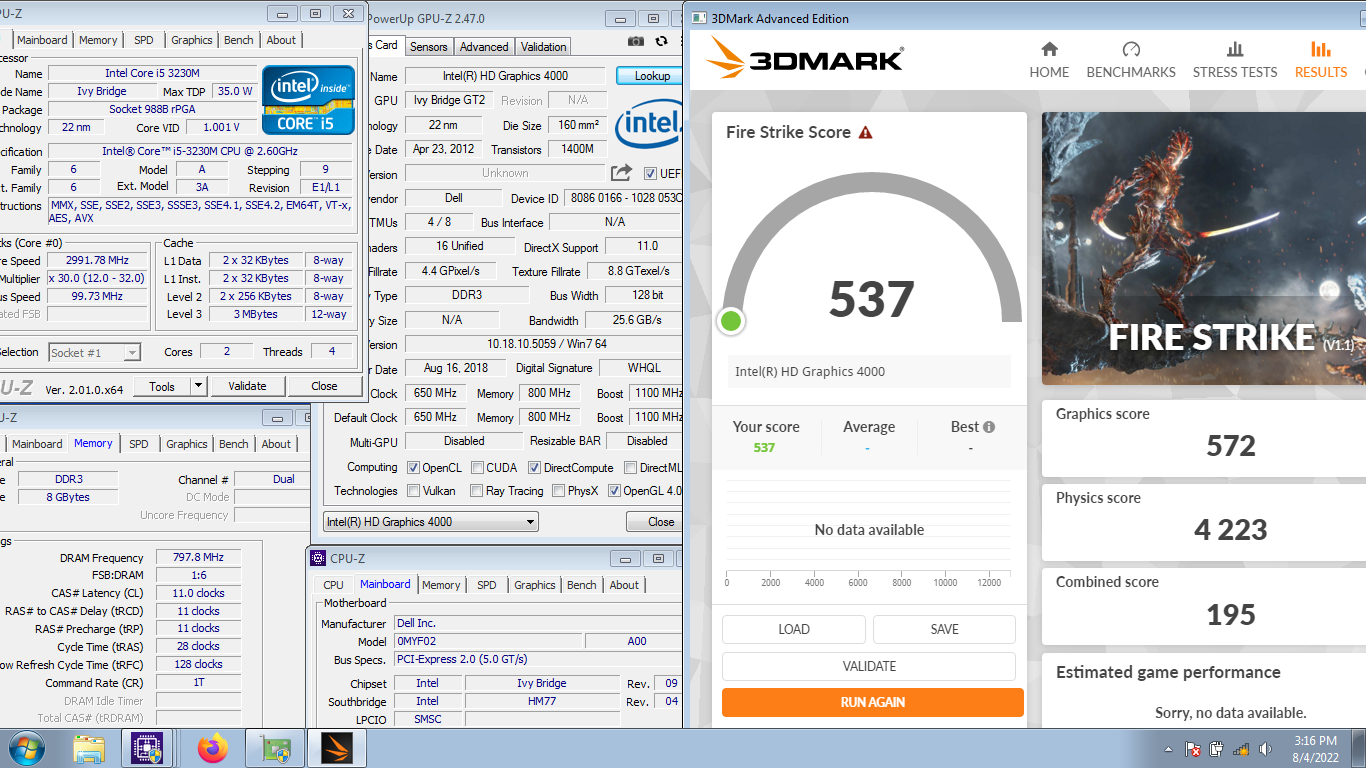The image size is (1366, 768).
Task: Expand the Tools dropdown arrow in CPU-Z
Action: 198,386
